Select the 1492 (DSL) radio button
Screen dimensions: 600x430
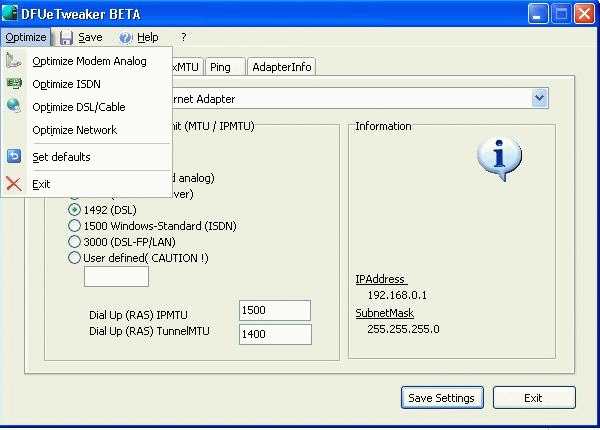74,210
